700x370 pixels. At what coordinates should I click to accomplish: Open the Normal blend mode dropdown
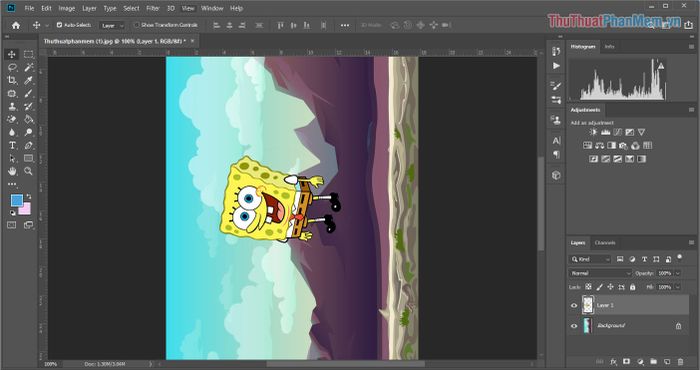coord(600,273)
